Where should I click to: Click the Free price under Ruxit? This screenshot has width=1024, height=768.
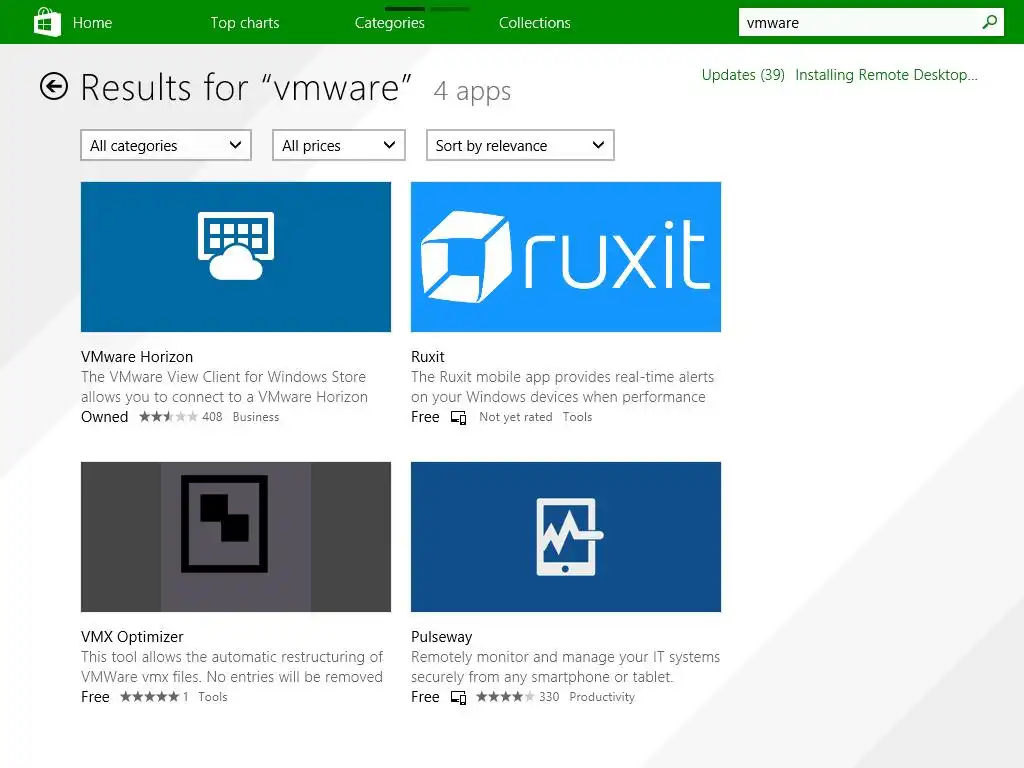(425, 417)
